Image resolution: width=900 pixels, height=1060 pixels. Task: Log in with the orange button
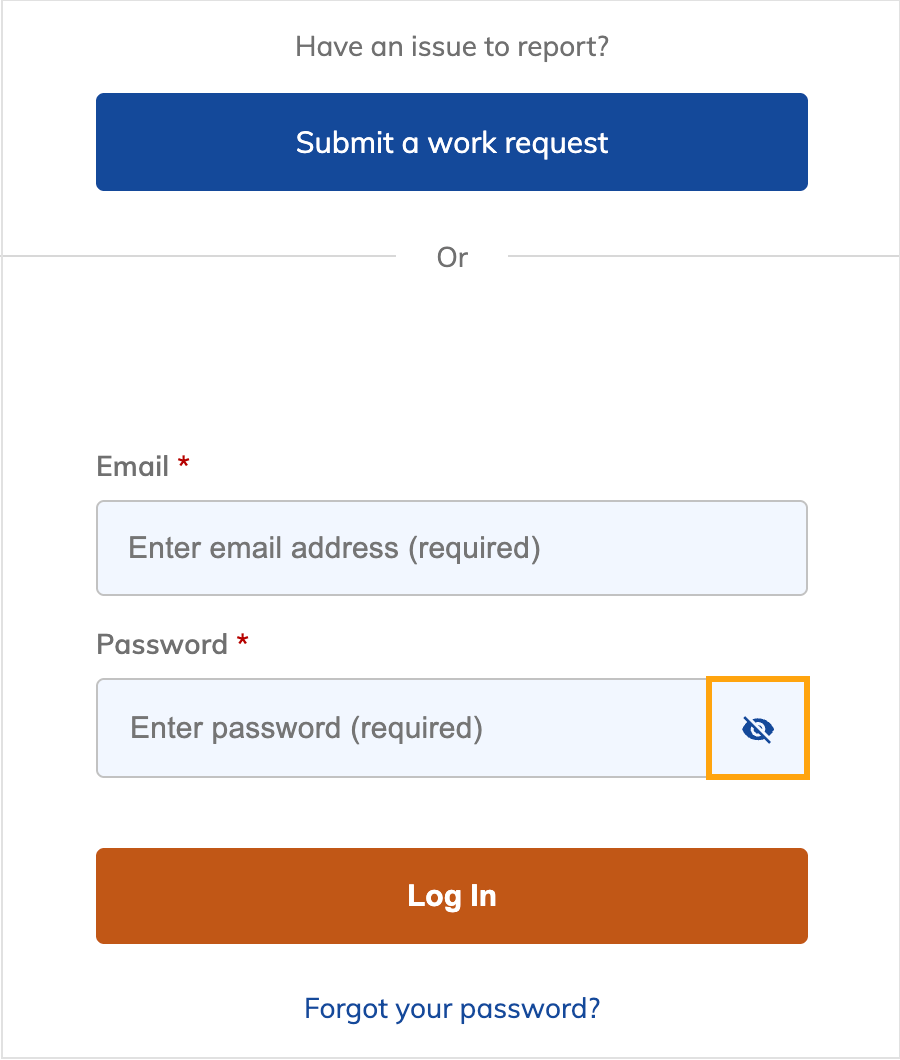(x=451, y=896)
